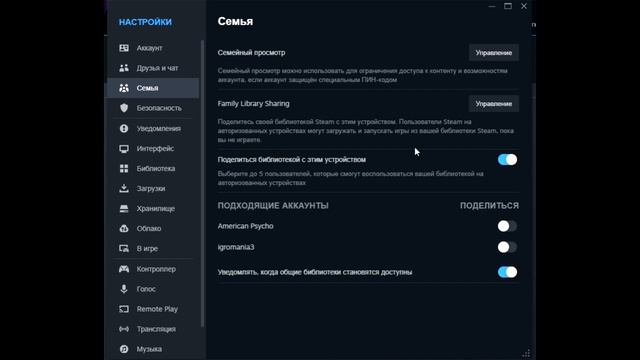Click Управление button for Семейный просмотр
The height and width of the screenshot is (360, 640).
(x=493, y=53)
